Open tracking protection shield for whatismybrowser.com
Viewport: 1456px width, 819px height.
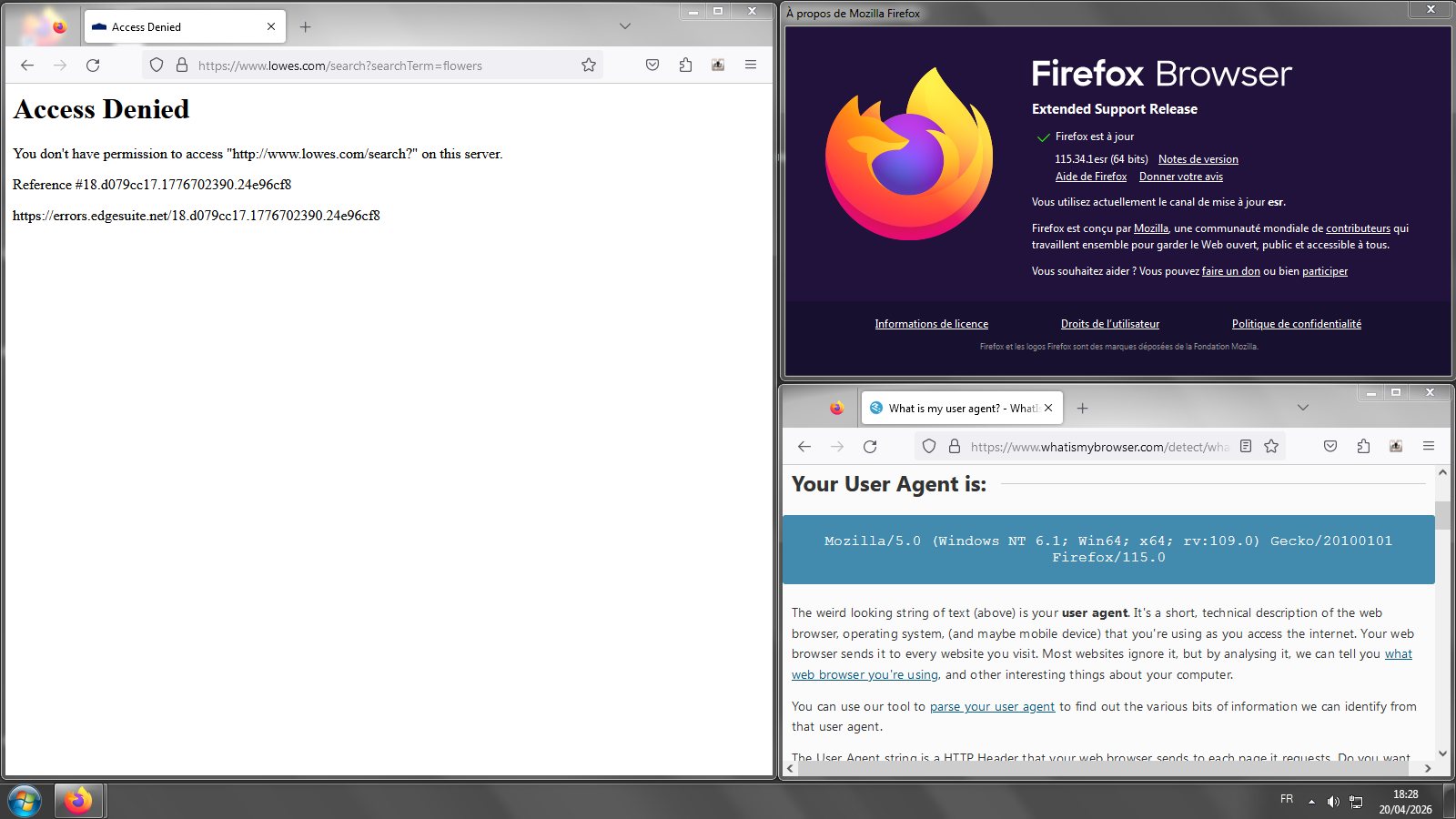pyautogui.click(x=929, y=447)
